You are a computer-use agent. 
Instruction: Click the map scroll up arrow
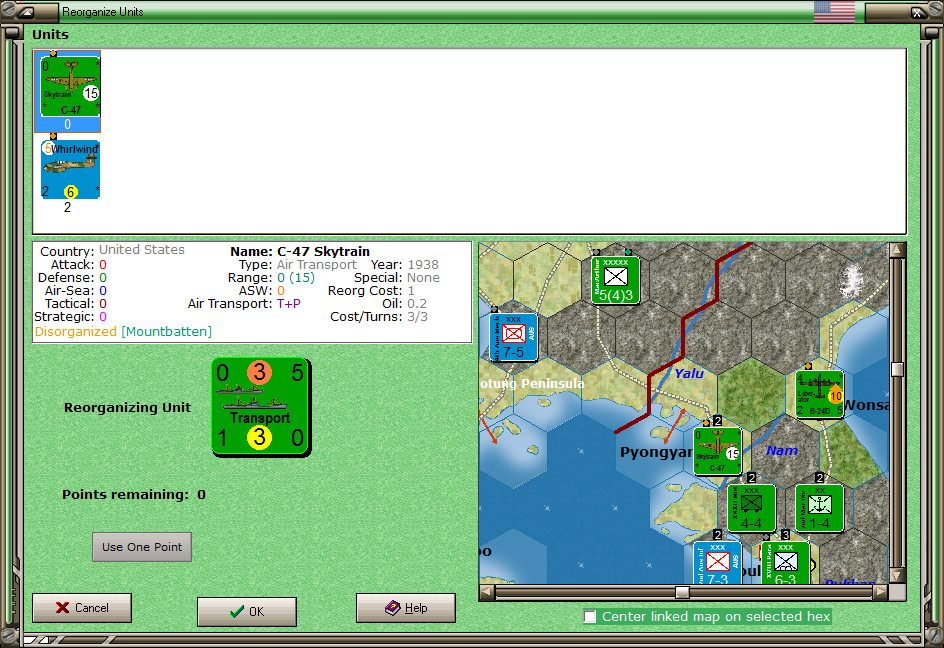coord(897,250)
